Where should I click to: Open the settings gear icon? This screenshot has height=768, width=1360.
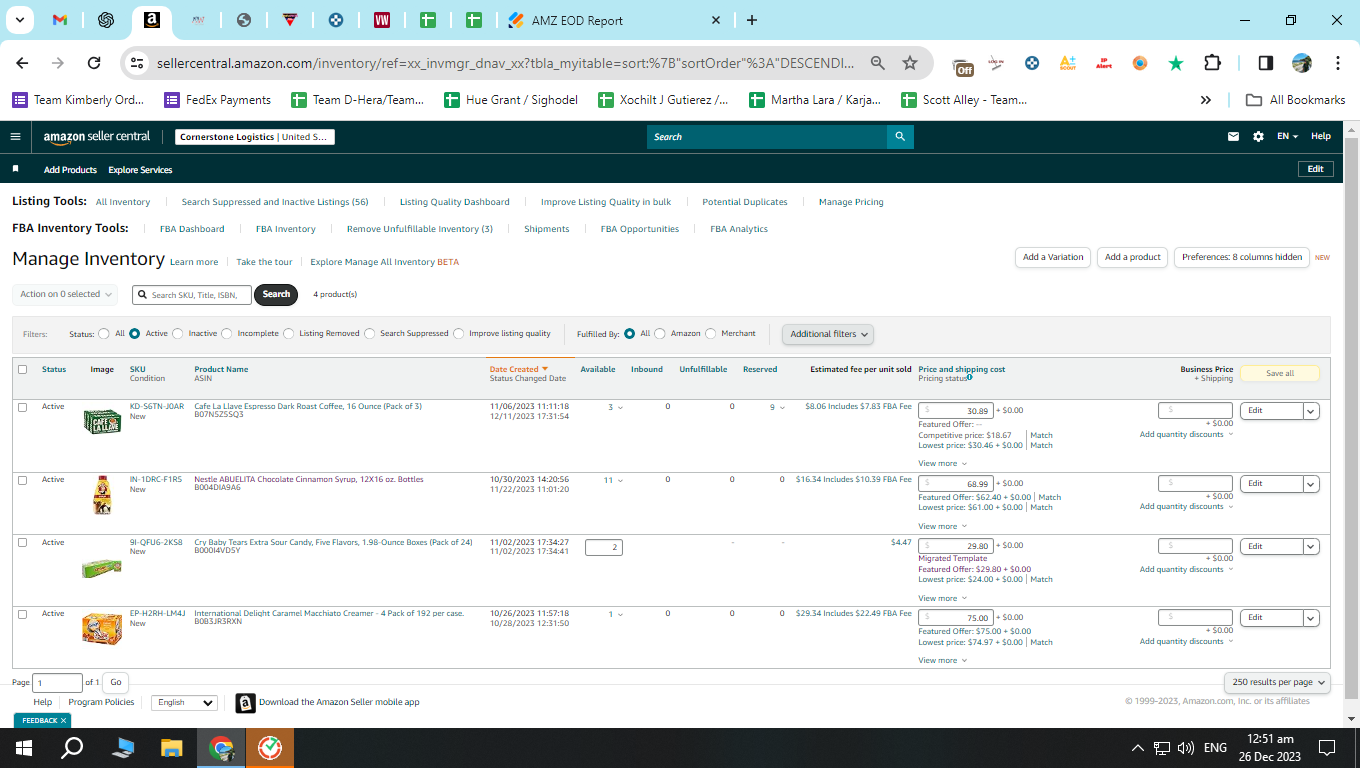point(1258,137)
